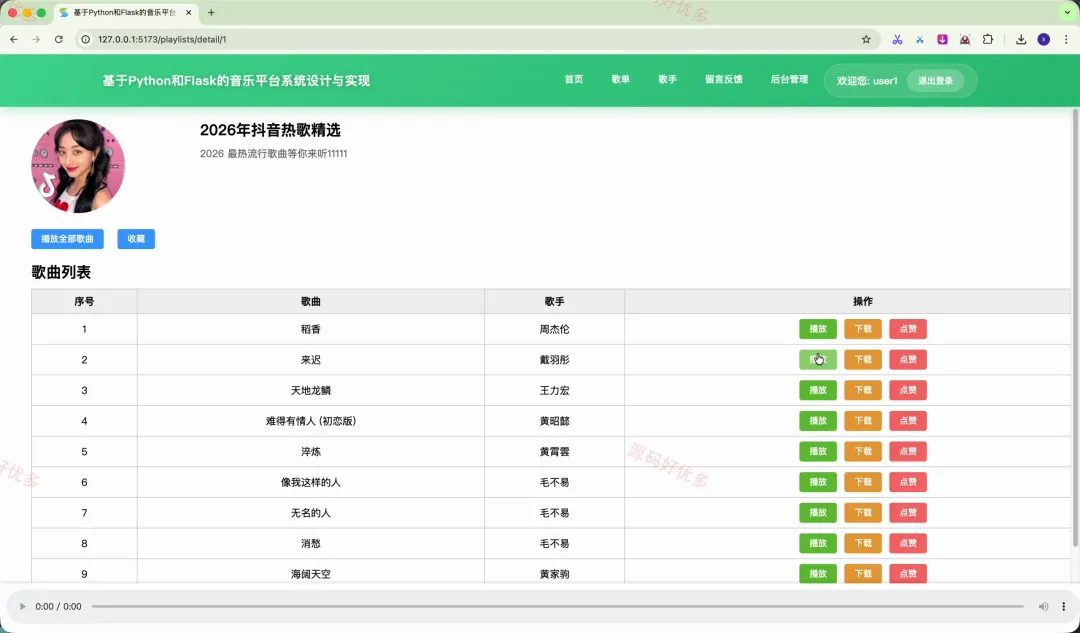1080x633 pixels.
Task: Open a new browser tab
Action: click(x=211, y=12)
